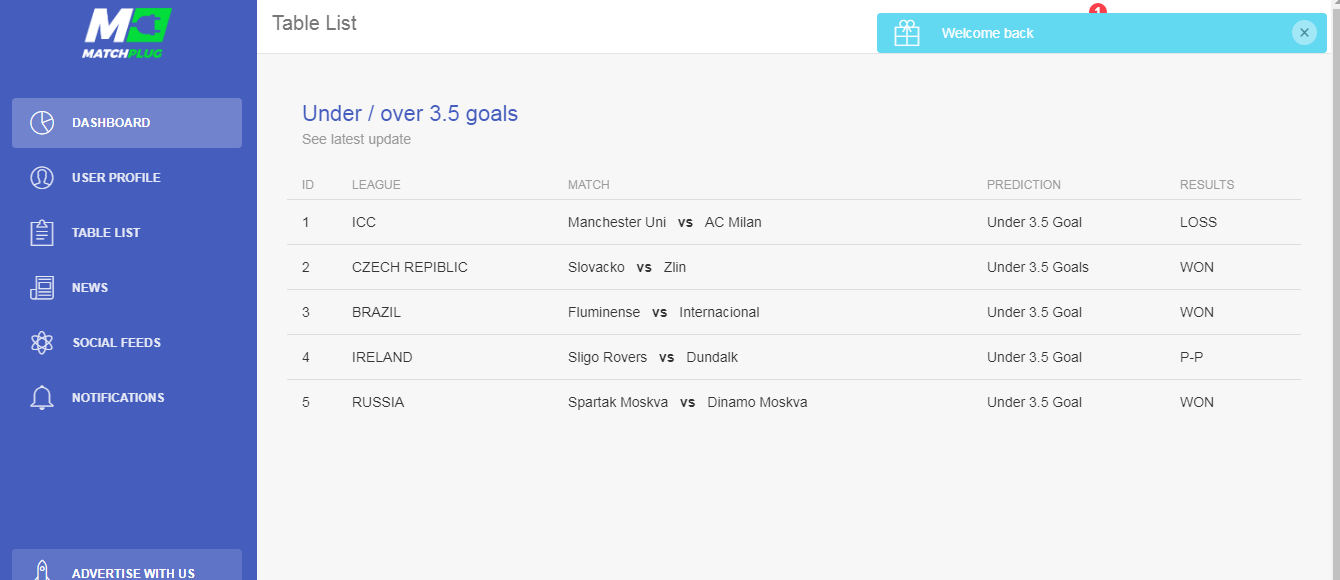
Task: Click the User Profile person icon
Action: click(x=42, y=178)
